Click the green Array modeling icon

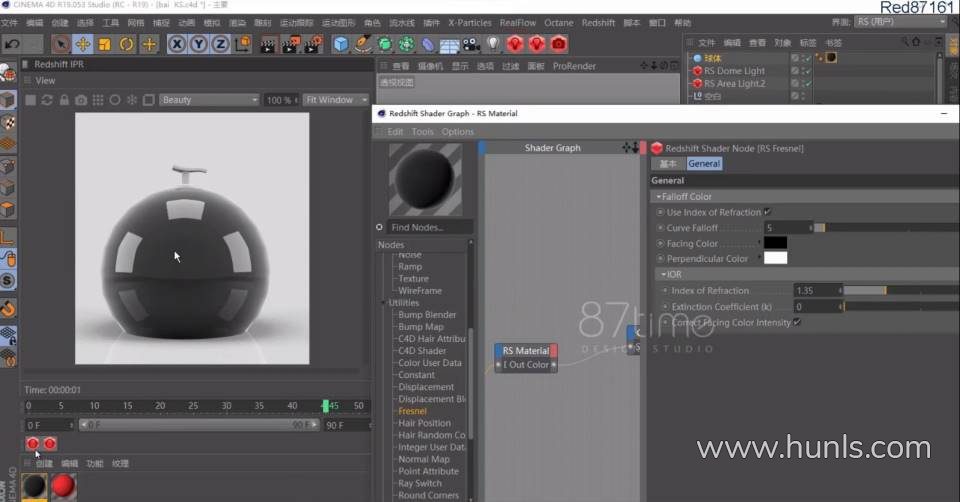[406, 44]
